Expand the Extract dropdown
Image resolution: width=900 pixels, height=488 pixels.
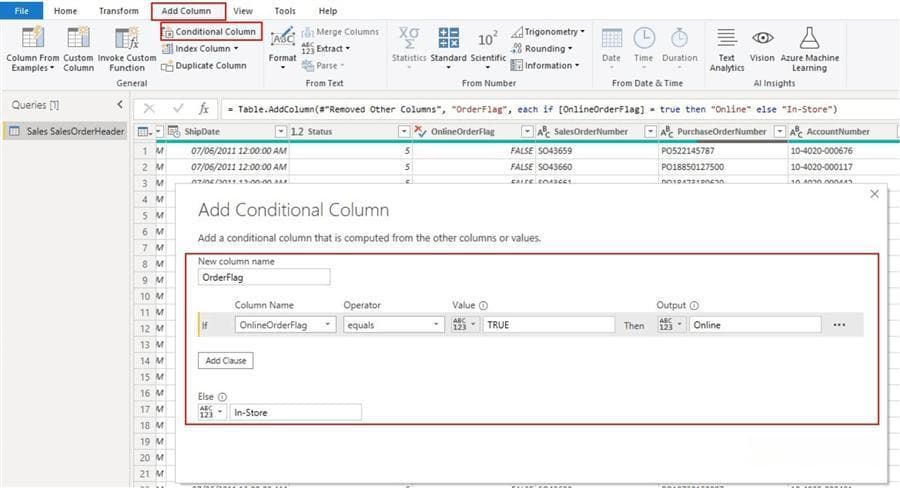pyautogui.click(x=326, y=49)
